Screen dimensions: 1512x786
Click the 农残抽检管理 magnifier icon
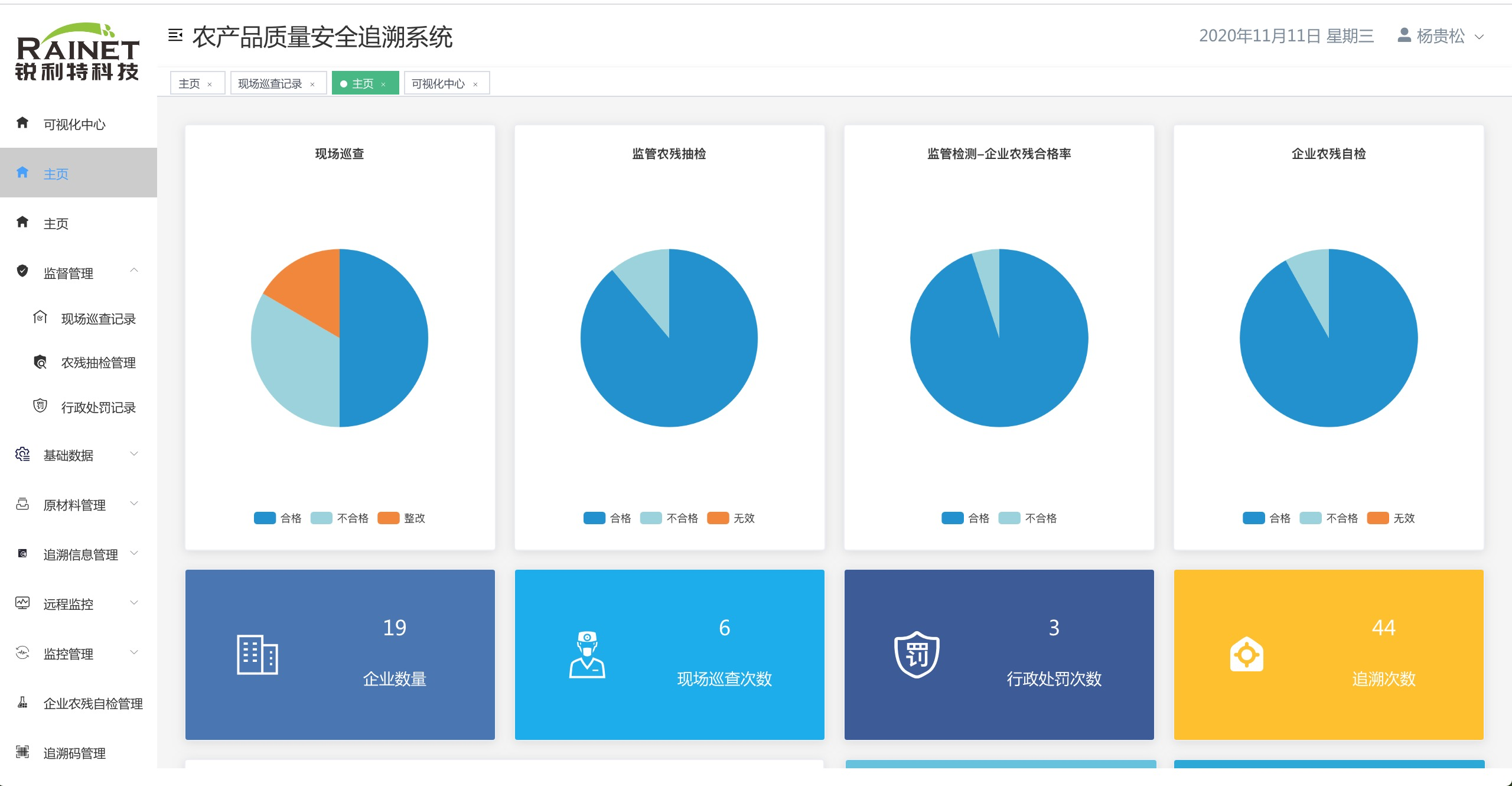40,362
